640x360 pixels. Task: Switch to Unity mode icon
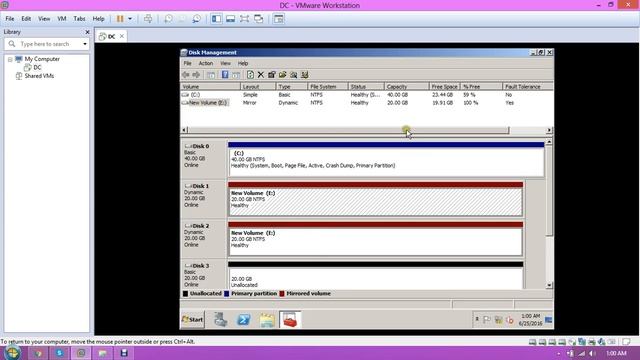[259, 19]
